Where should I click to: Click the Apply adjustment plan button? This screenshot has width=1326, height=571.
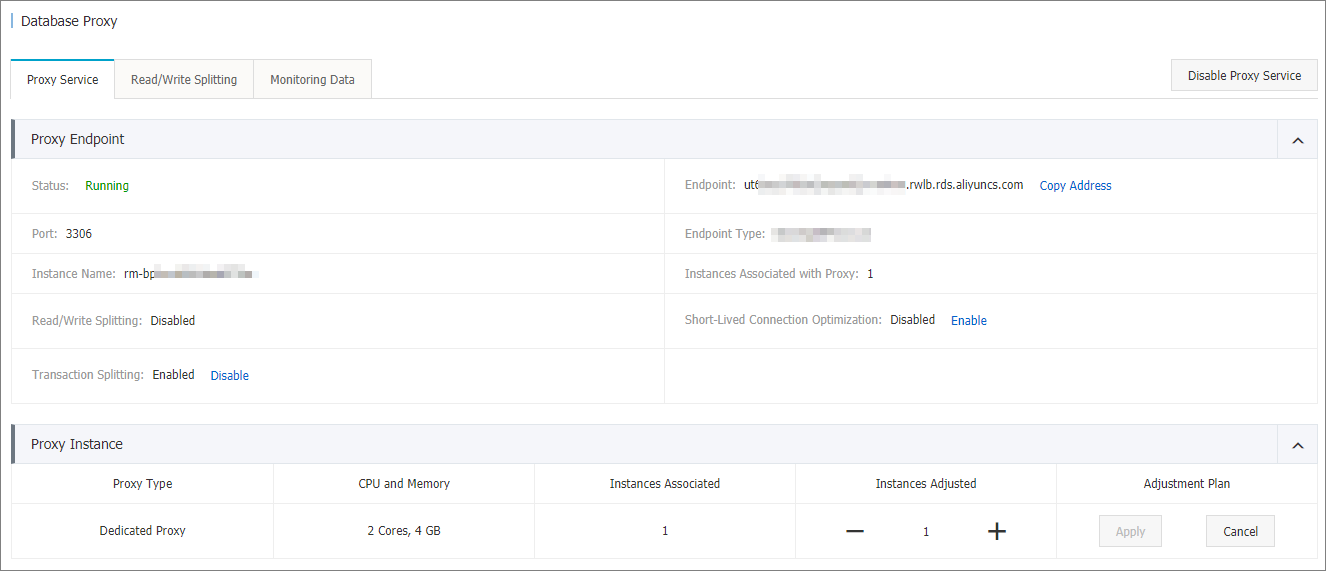(1130, 532)
